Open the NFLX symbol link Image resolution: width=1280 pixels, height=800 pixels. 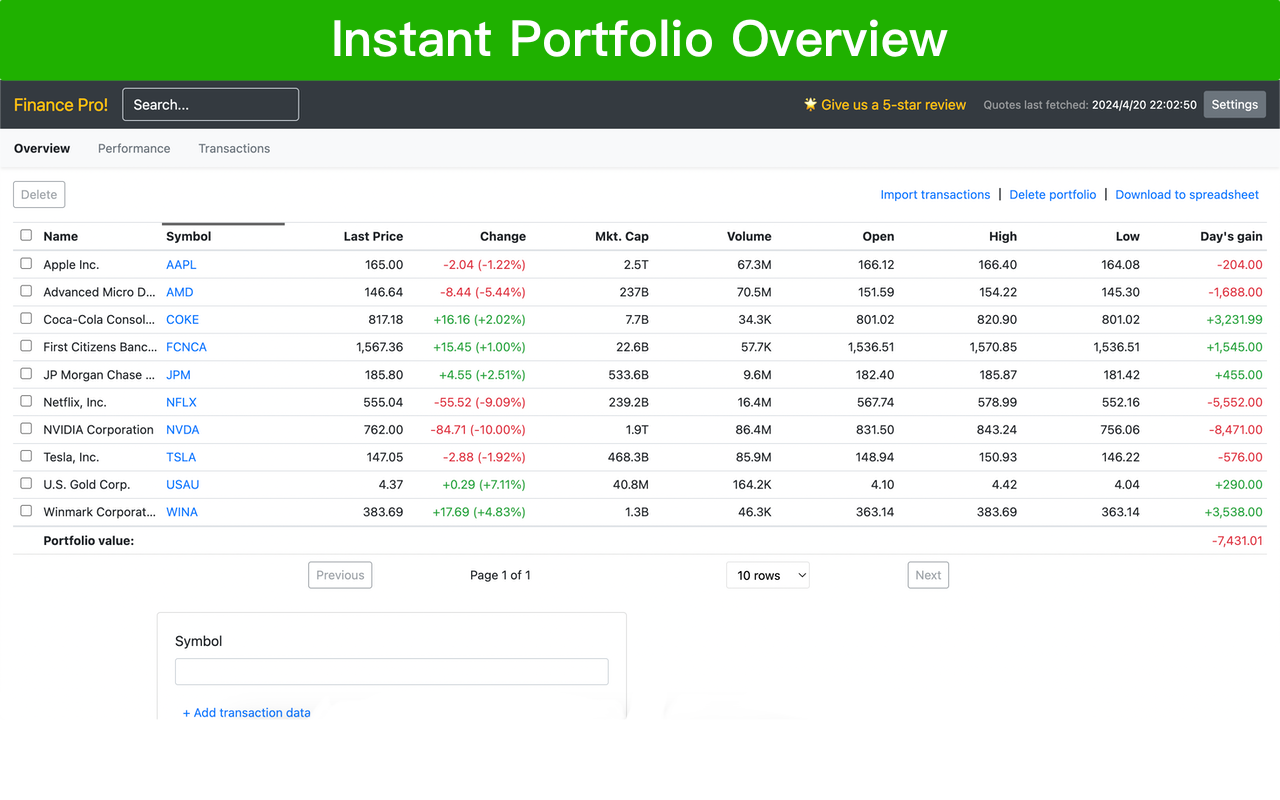182,402
